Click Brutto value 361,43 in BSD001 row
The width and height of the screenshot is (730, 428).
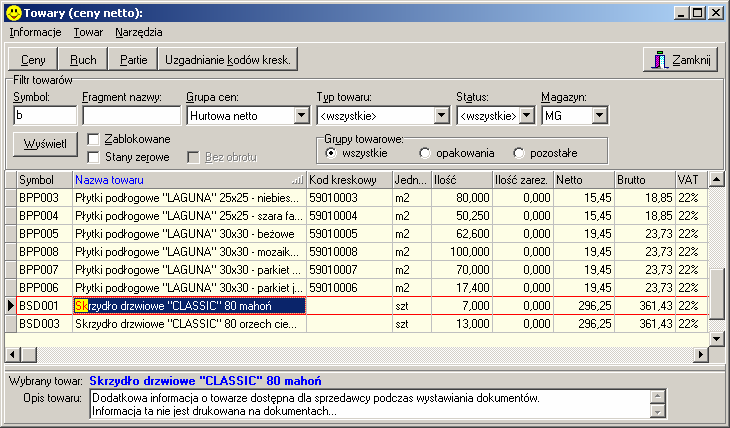(645, 306)
